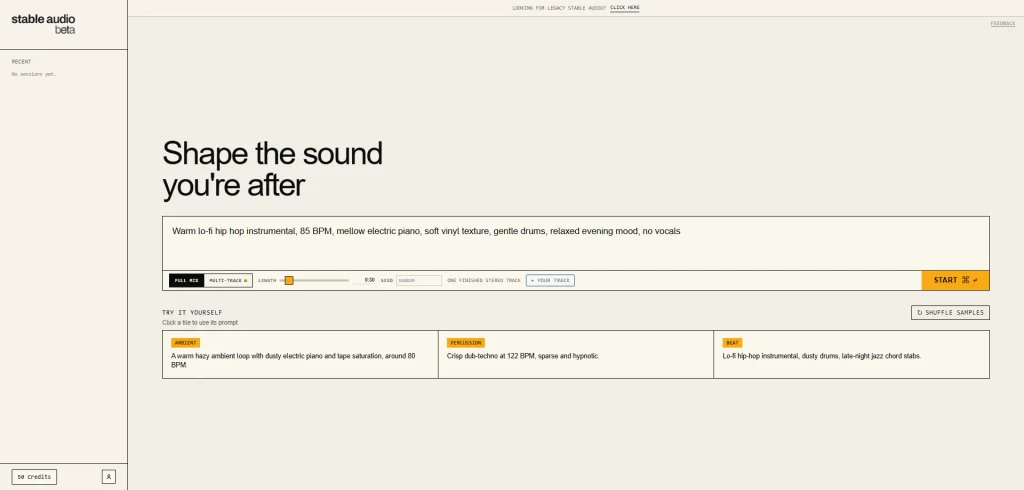Click the length slider track

point(314,280)
